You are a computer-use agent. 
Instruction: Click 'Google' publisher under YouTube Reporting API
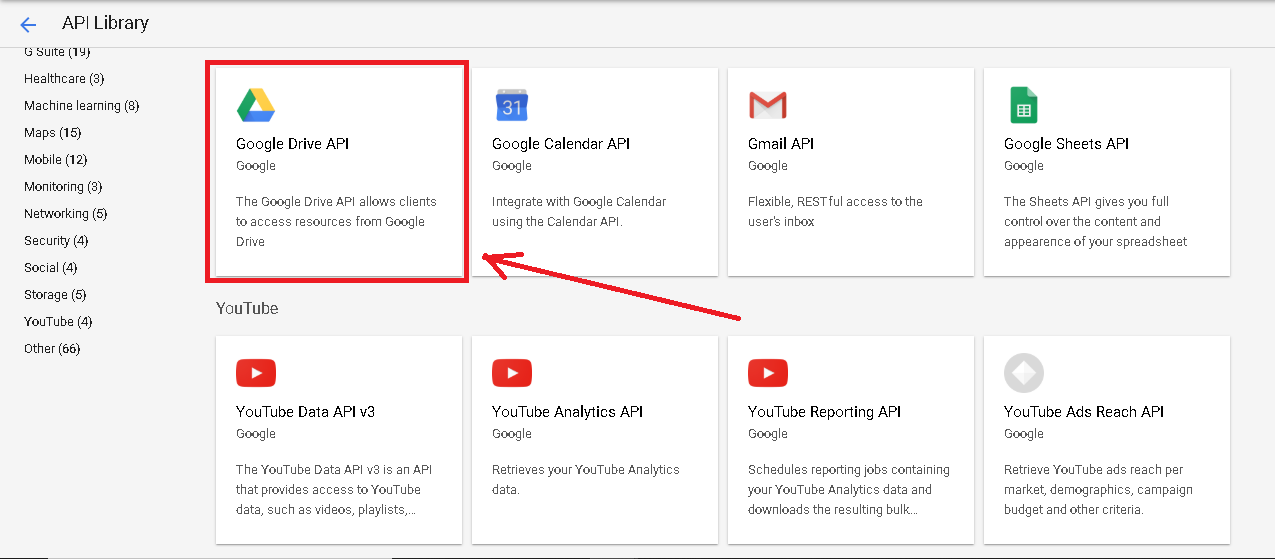point(768,434)
